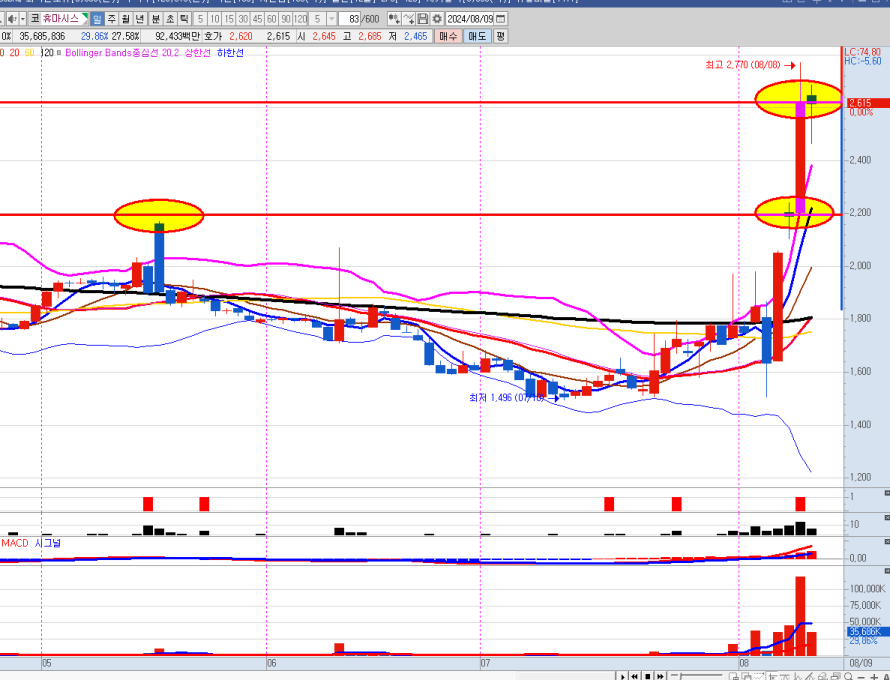Click the add indicator chart icon

394,19
